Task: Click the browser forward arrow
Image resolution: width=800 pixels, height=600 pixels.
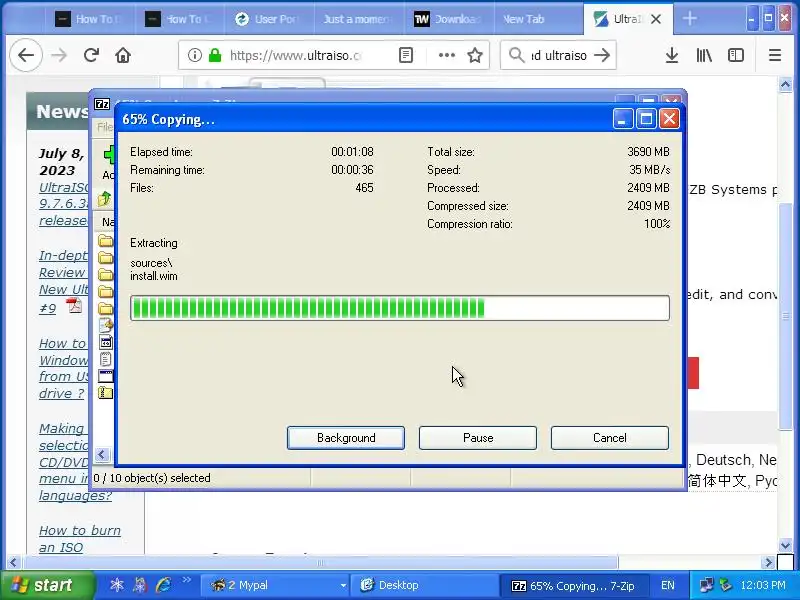Action: [59, 55]
